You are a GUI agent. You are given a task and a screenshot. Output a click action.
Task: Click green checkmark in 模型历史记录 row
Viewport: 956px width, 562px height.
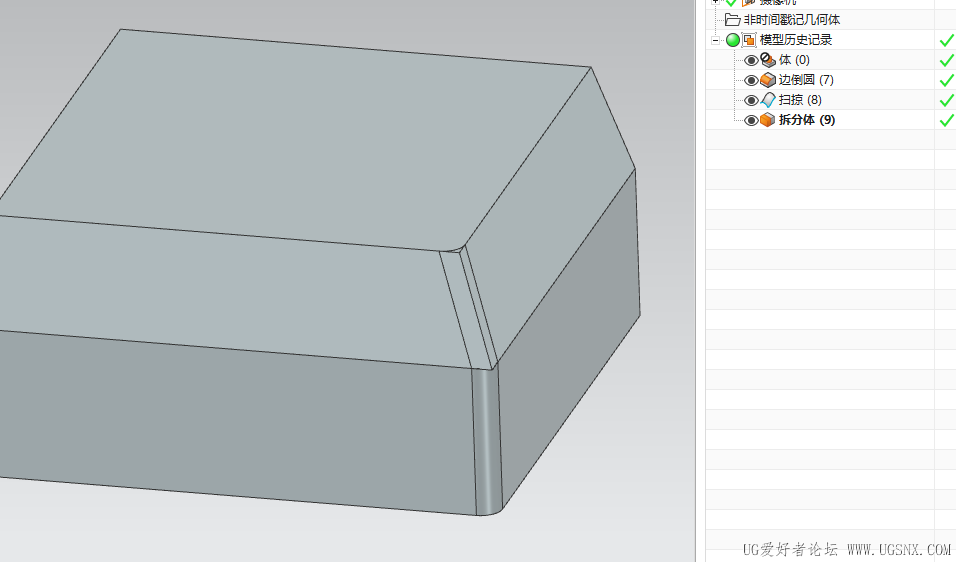pos(946,40)
